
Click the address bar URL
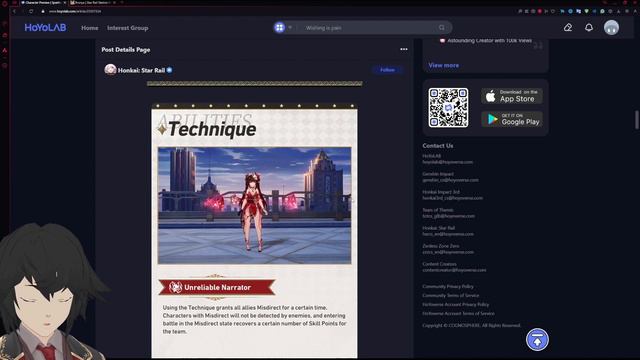[x=75, y=11]
